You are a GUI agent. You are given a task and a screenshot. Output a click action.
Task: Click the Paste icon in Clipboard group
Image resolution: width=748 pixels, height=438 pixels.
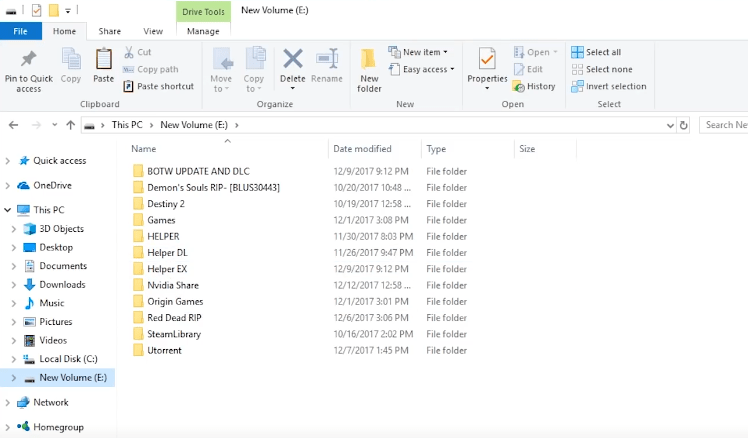pyautogui.click(x=103, y=61)
